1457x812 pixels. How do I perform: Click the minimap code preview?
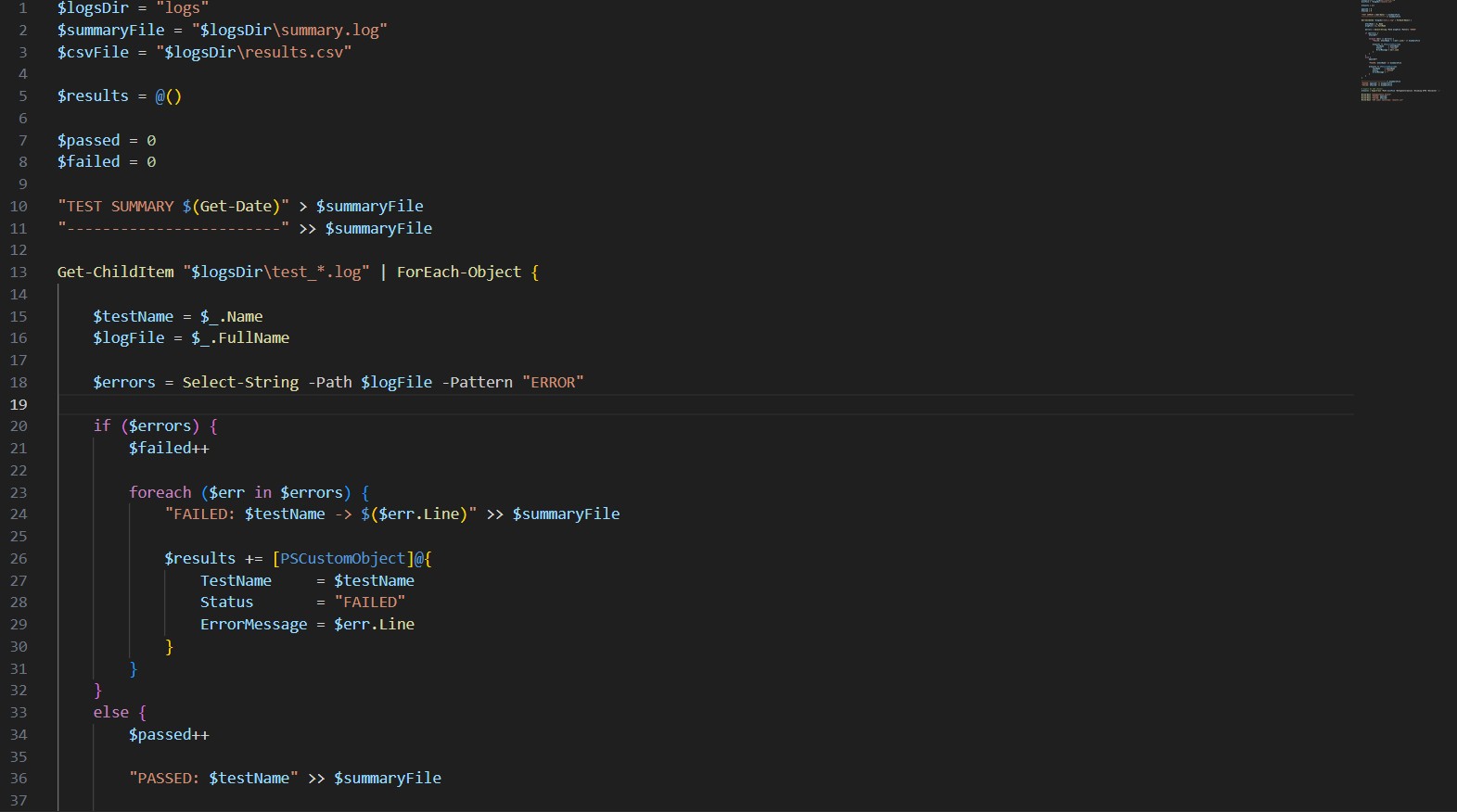click(1399, 51)
